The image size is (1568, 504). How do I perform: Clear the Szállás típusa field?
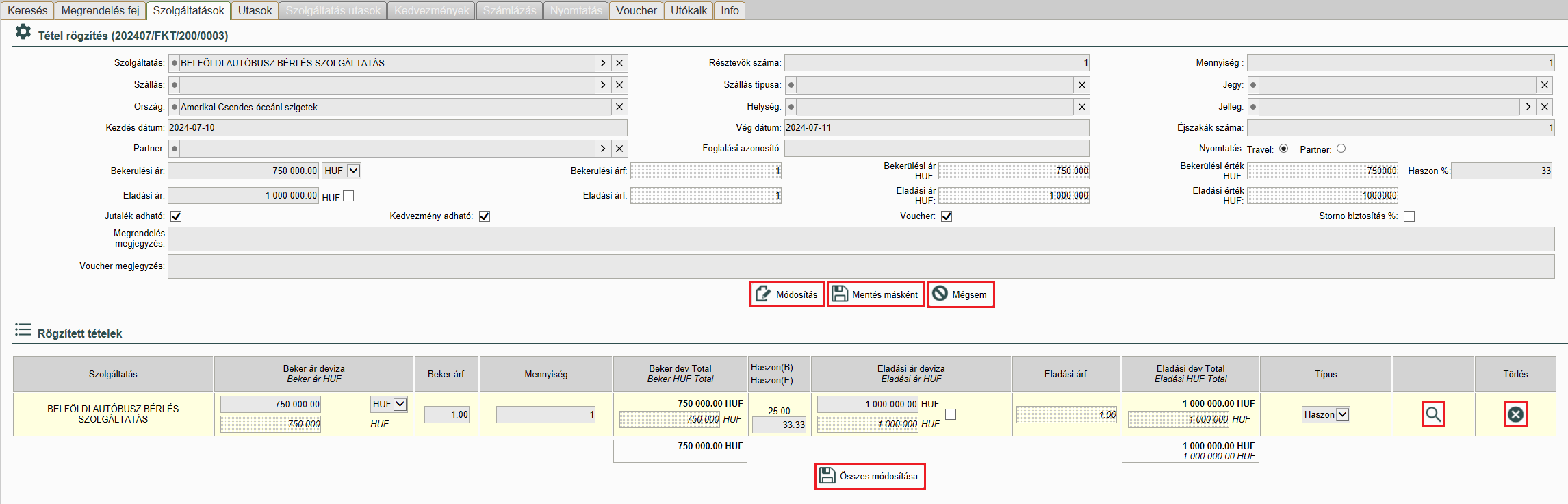(x=1081, y=85)
